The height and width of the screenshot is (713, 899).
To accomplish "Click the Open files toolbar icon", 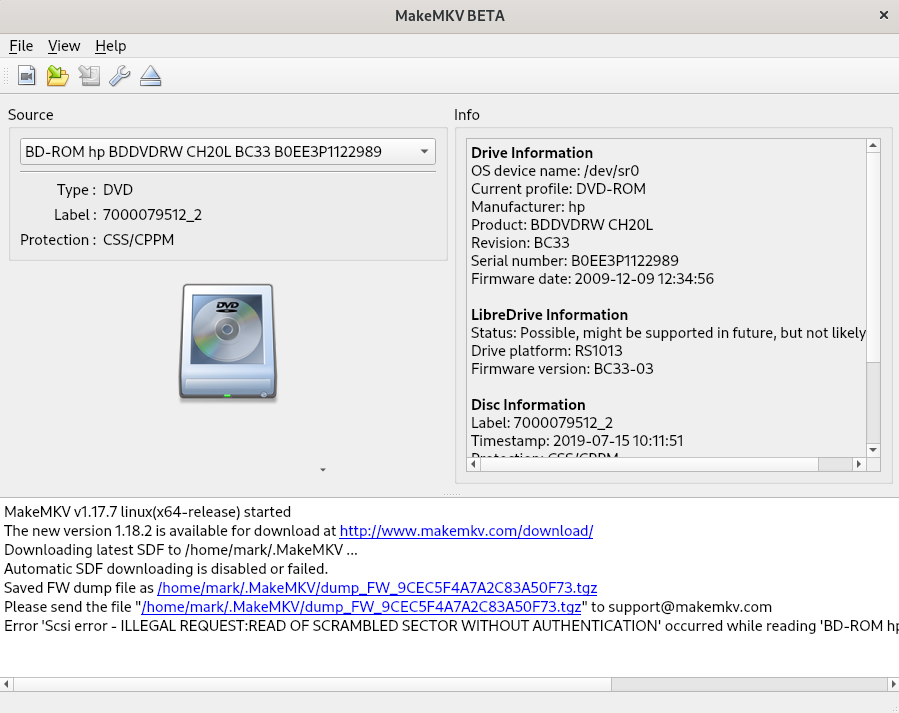I will point(27,76).
